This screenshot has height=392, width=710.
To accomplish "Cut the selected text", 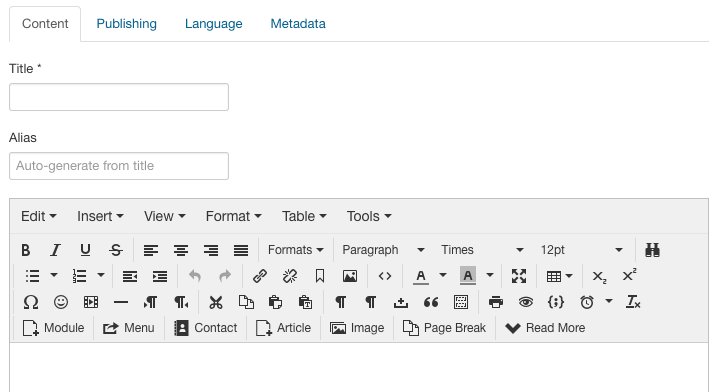I will pyautogui.click(x=216, y=302).
